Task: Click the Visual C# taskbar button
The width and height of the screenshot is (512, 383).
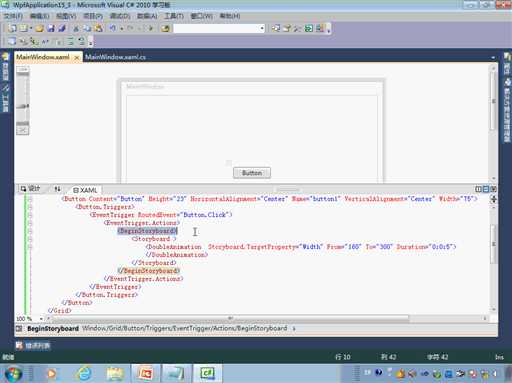Action: (207, 373)
